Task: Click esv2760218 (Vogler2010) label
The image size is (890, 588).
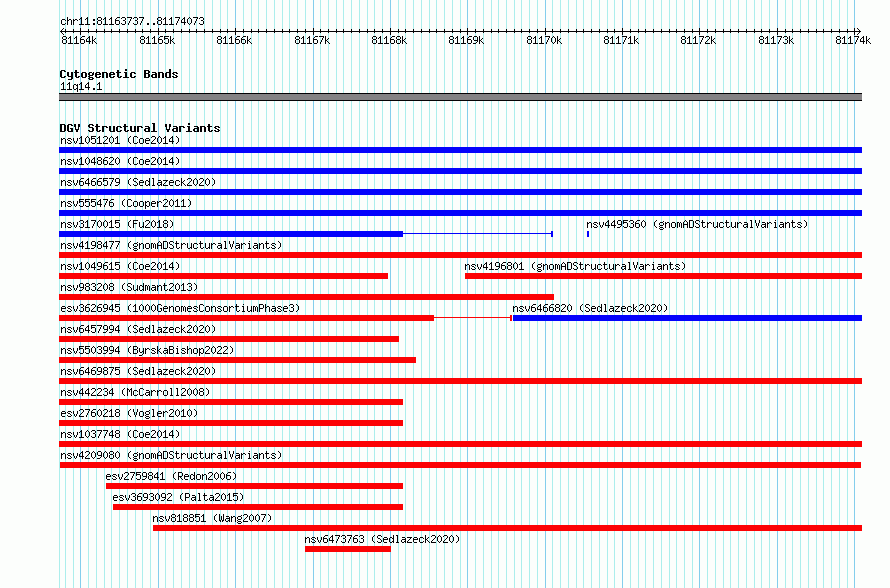Action: 129,413
